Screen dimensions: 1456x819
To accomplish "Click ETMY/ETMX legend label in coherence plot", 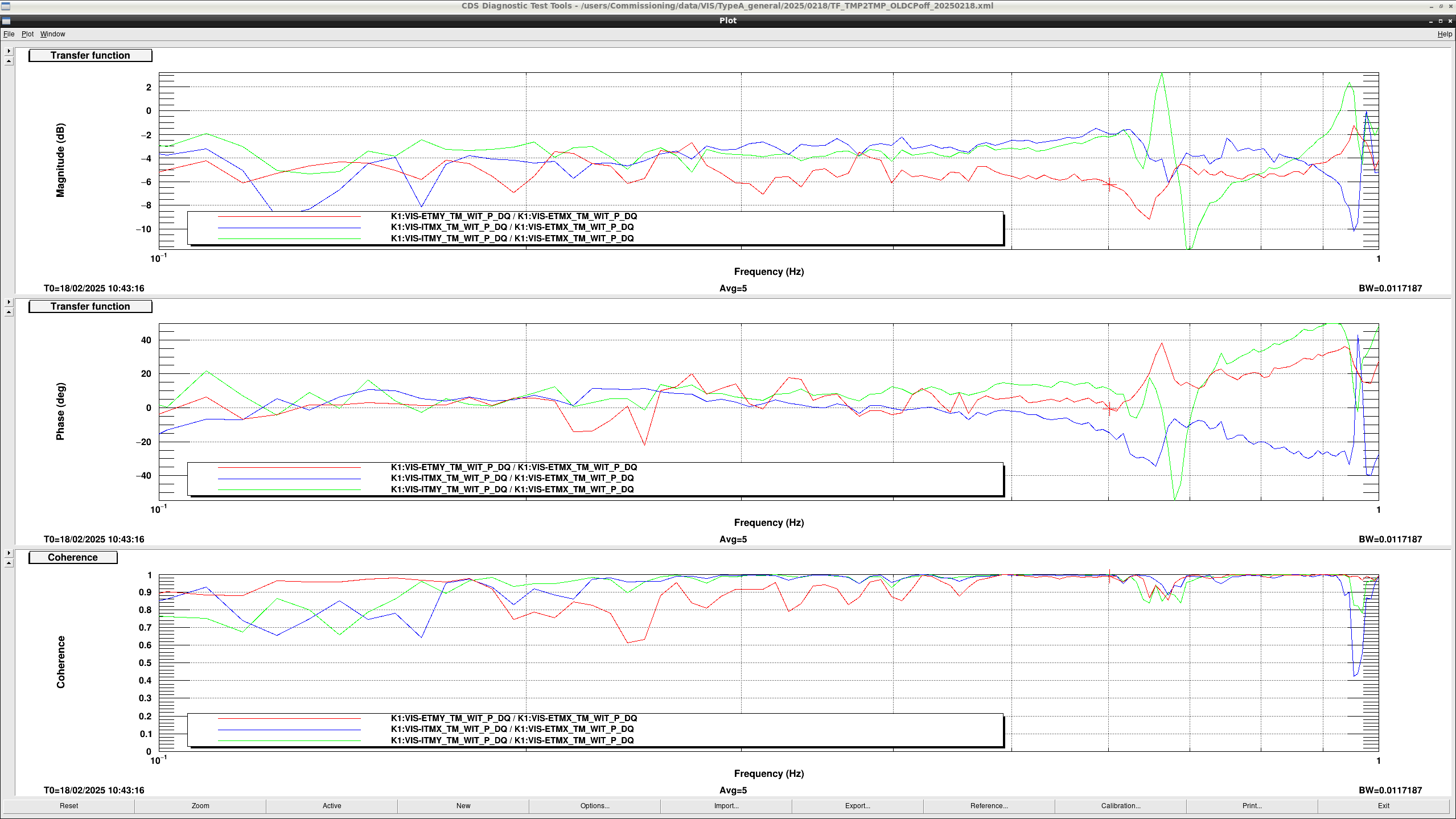I will pos(514,718).
